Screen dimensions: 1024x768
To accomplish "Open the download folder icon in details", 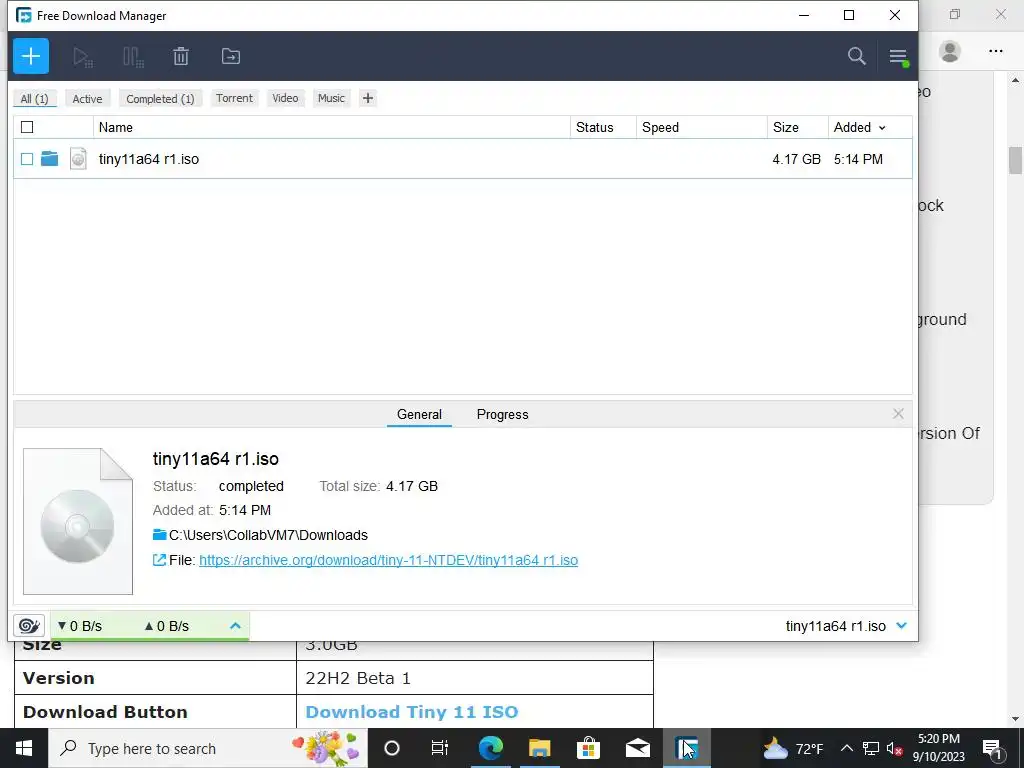I will [159, 534].
